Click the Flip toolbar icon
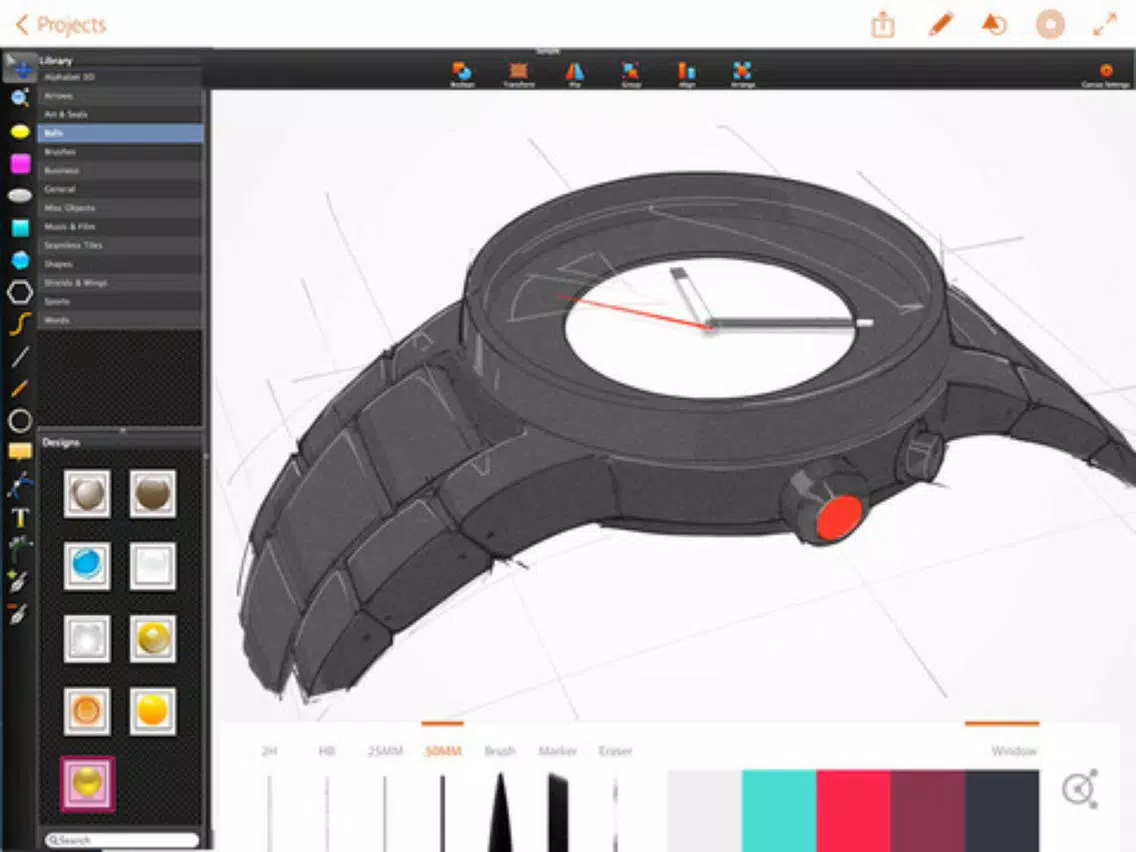1136x852 pixels. (x=575, y=73)
